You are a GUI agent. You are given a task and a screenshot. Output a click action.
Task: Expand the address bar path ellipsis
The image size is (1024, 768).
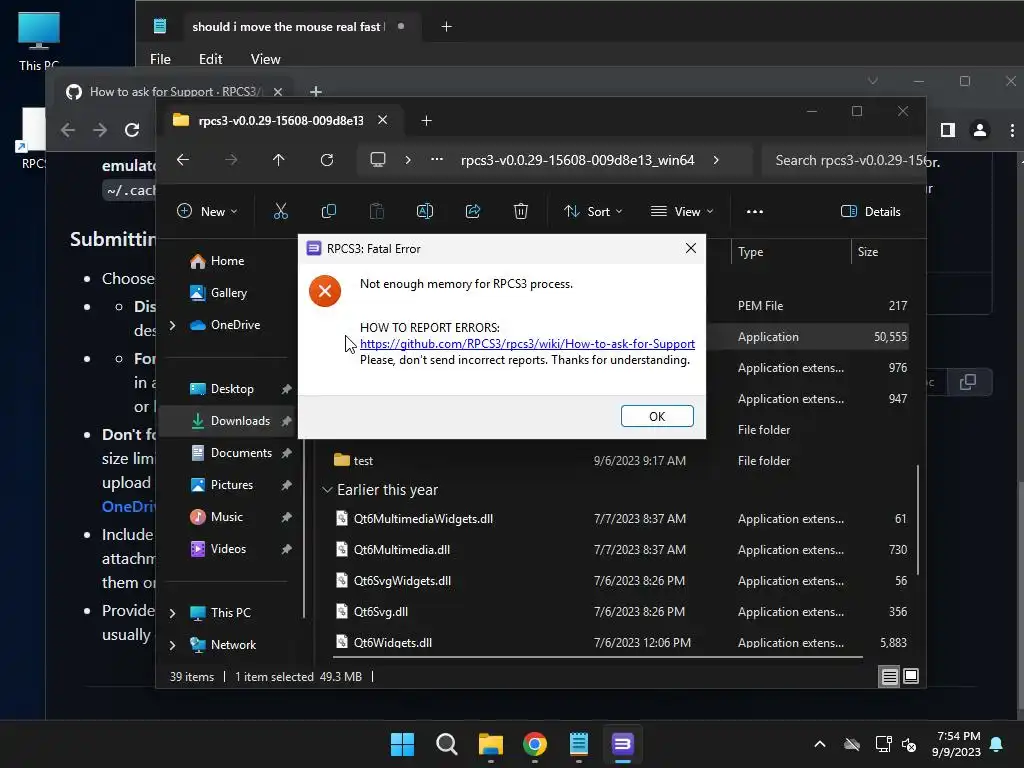pos(437,160)
